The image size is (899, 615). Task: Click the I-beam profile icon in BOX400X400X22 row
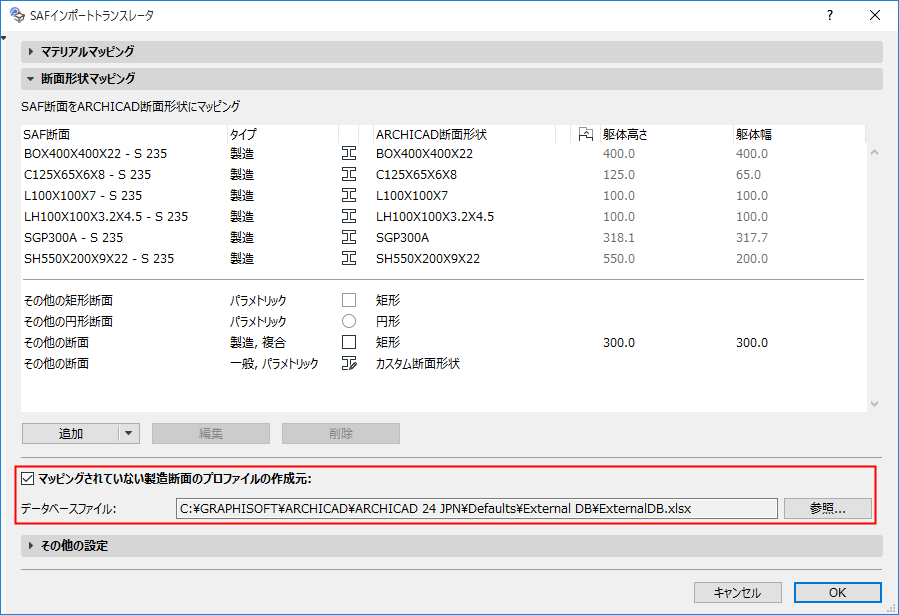click(349, 153)
